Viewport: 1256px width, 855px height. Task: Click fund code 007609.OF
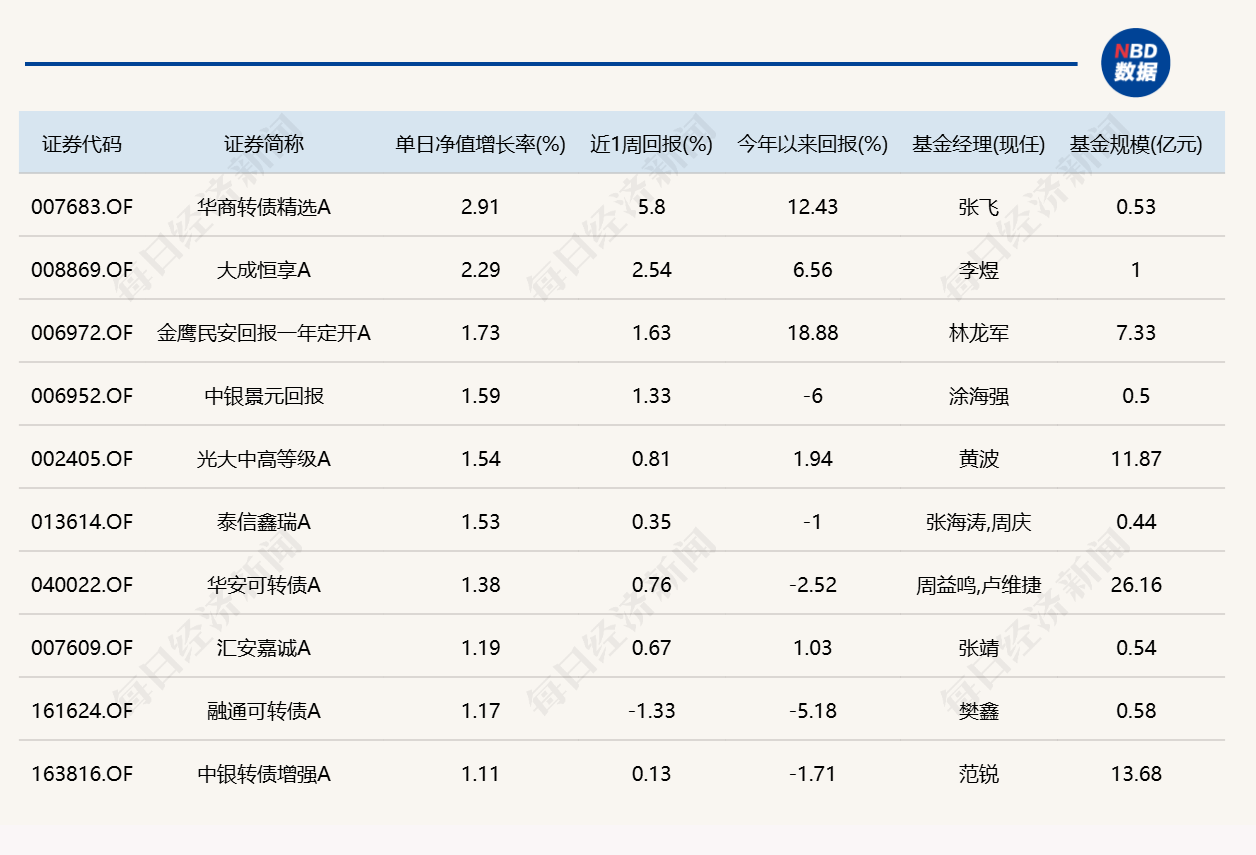coord(82,648)
